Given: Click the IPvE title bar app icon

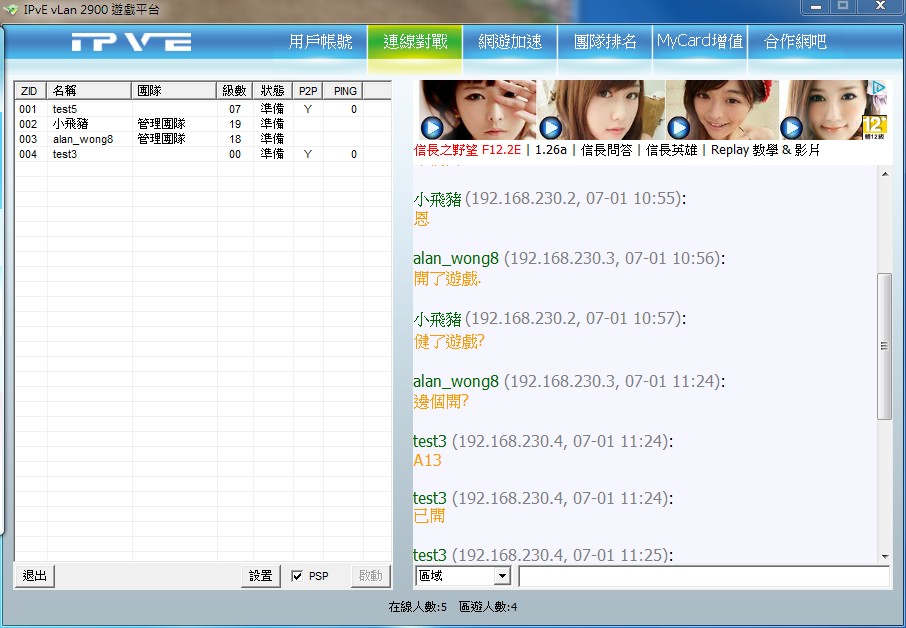Looking at the screenshot, I should [x=10, y=10].
